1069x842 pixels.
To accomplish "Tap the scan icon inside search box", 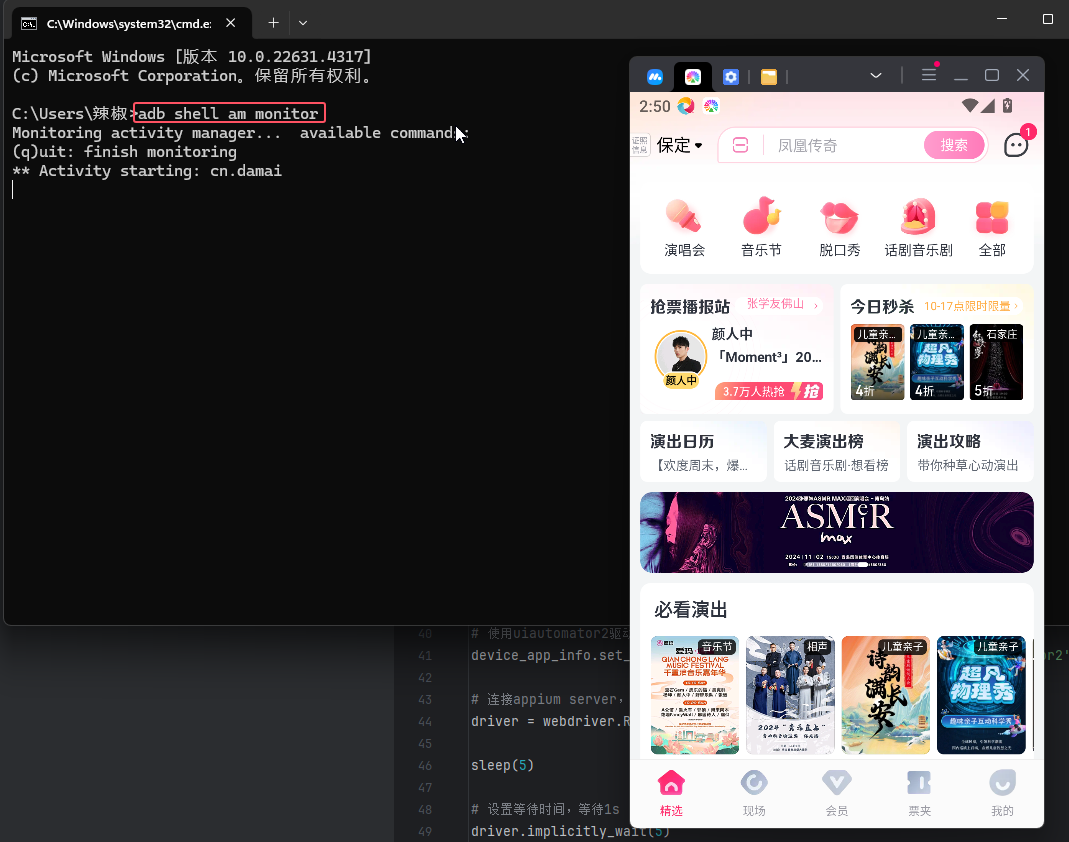I will click(x=740, y=145).
